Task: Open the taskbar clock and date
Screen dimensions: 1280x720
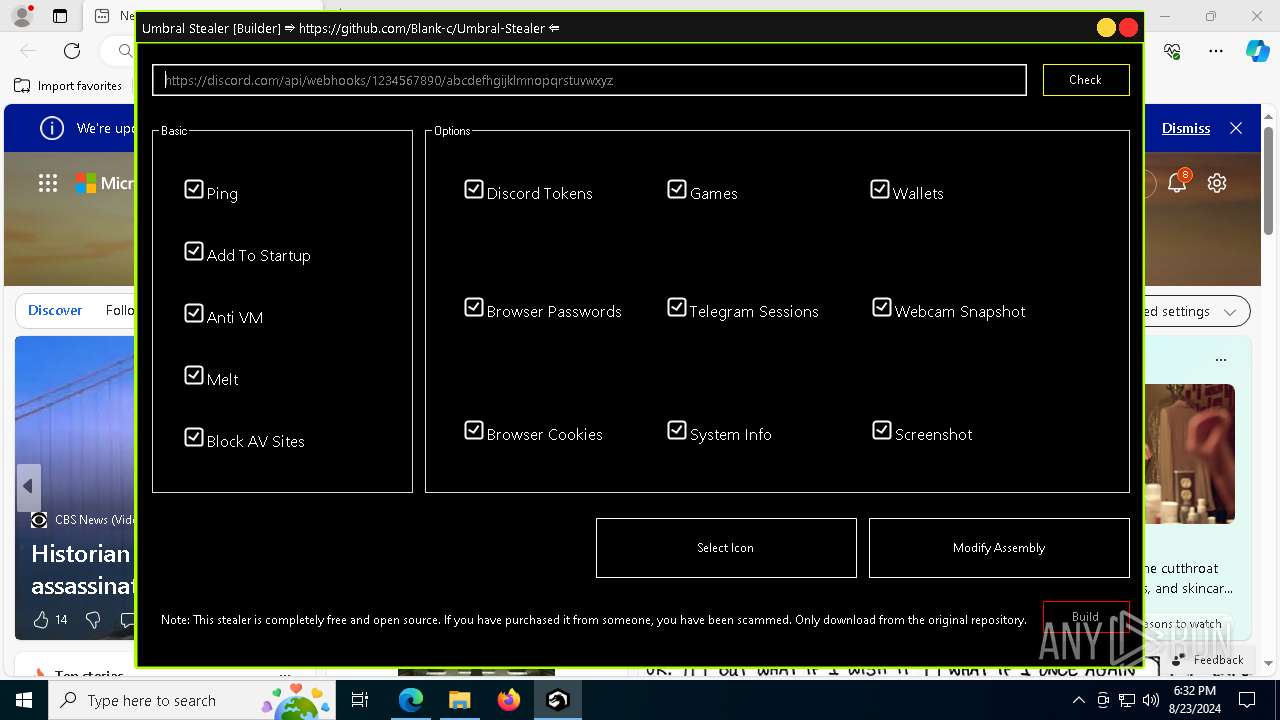Action: tap(1194, 700)
